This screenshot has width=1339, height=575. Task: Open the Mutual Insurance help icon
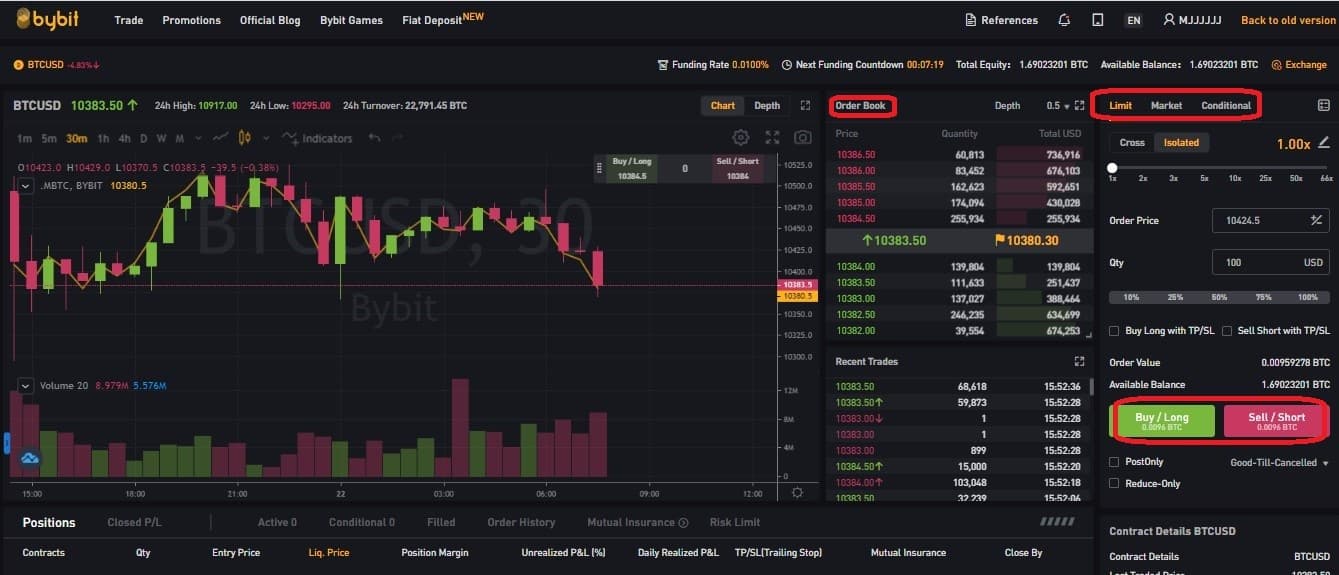point(683,522)
